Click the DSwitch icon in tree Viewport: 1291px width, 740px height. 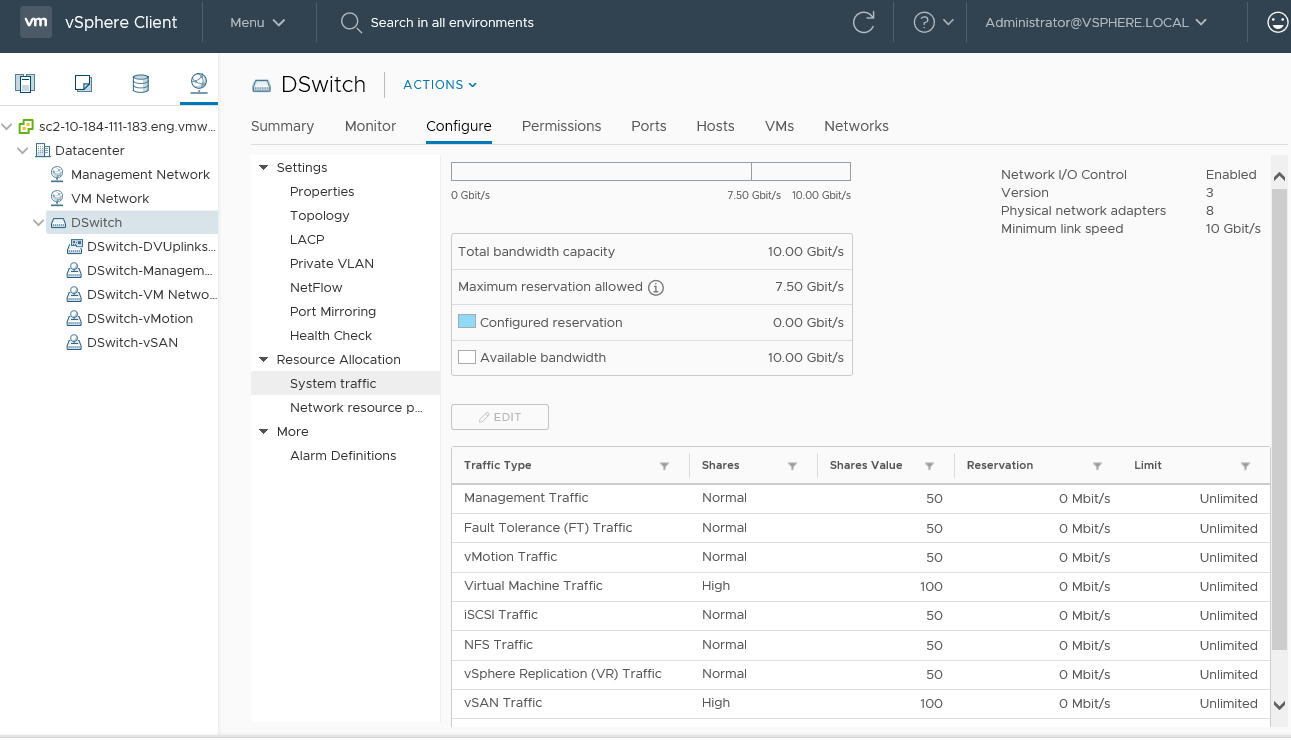[58, 223]
